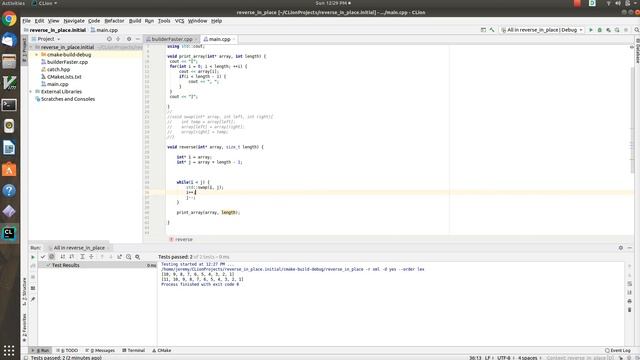This screenshot has height=360, width=640.
Task: Toggle show passed tests checkmark
Action: tap(42, 257)
